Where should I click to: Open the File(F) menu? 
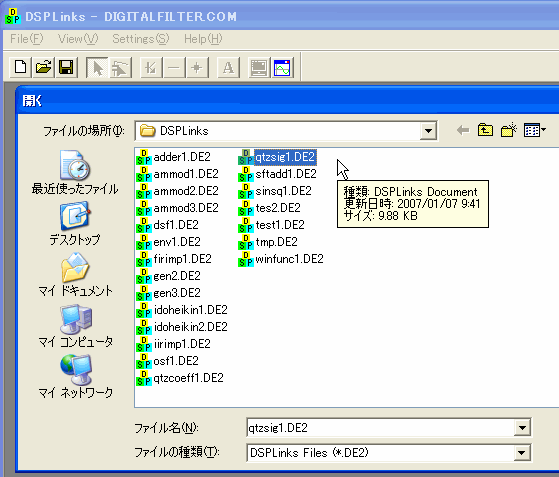click(x=26, y=39)
